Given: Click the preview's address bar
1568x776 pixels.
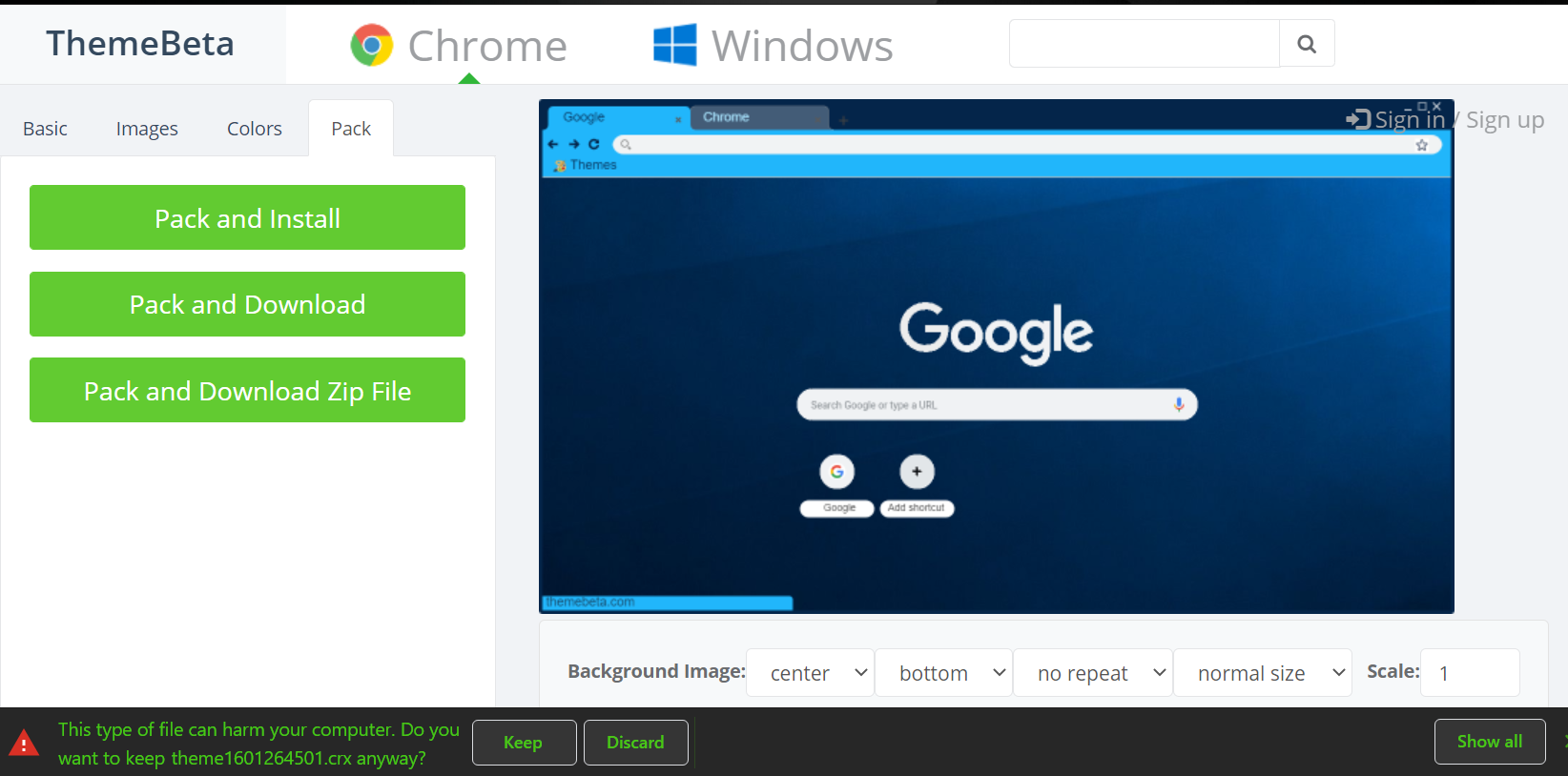Looking at the screenshot, I should point(1026,145).
